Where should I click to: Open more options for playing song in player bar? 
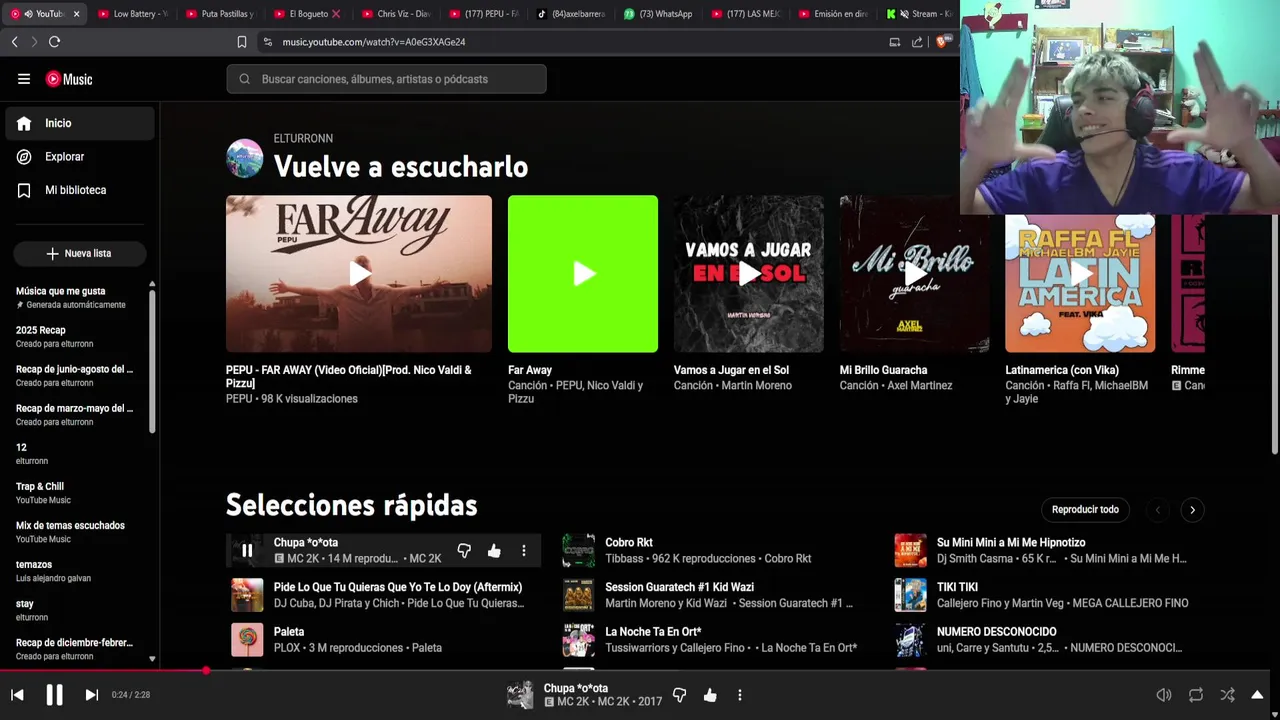(x=740, y=695)
